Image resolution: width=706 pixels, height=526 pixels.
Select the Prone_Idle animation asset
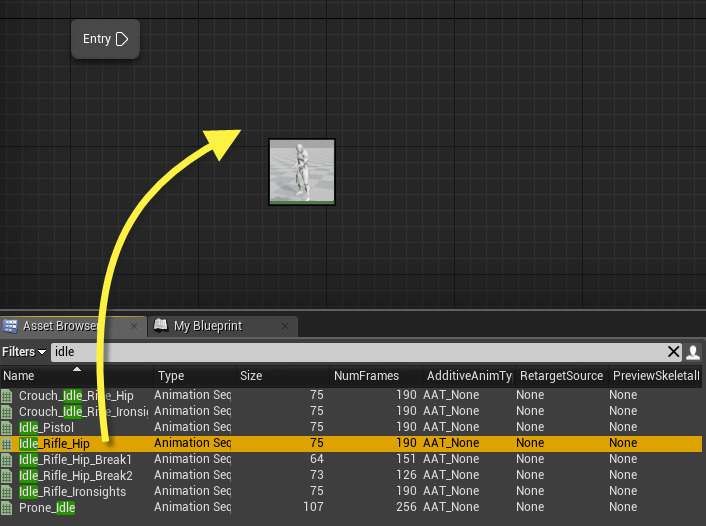pyautogui.click(x=47, y=507)
